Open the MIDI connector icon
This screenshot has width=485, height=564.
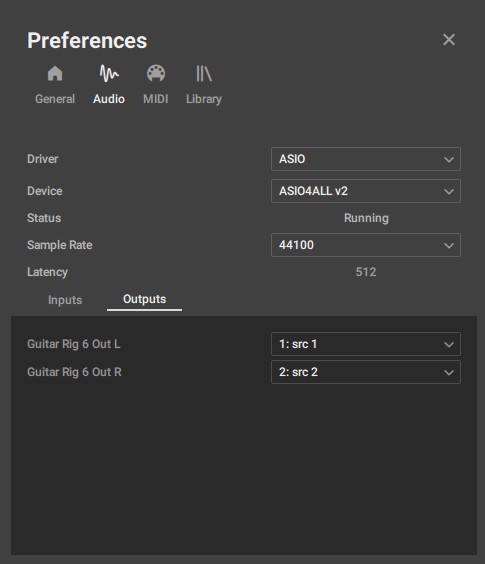pos(156,74)
